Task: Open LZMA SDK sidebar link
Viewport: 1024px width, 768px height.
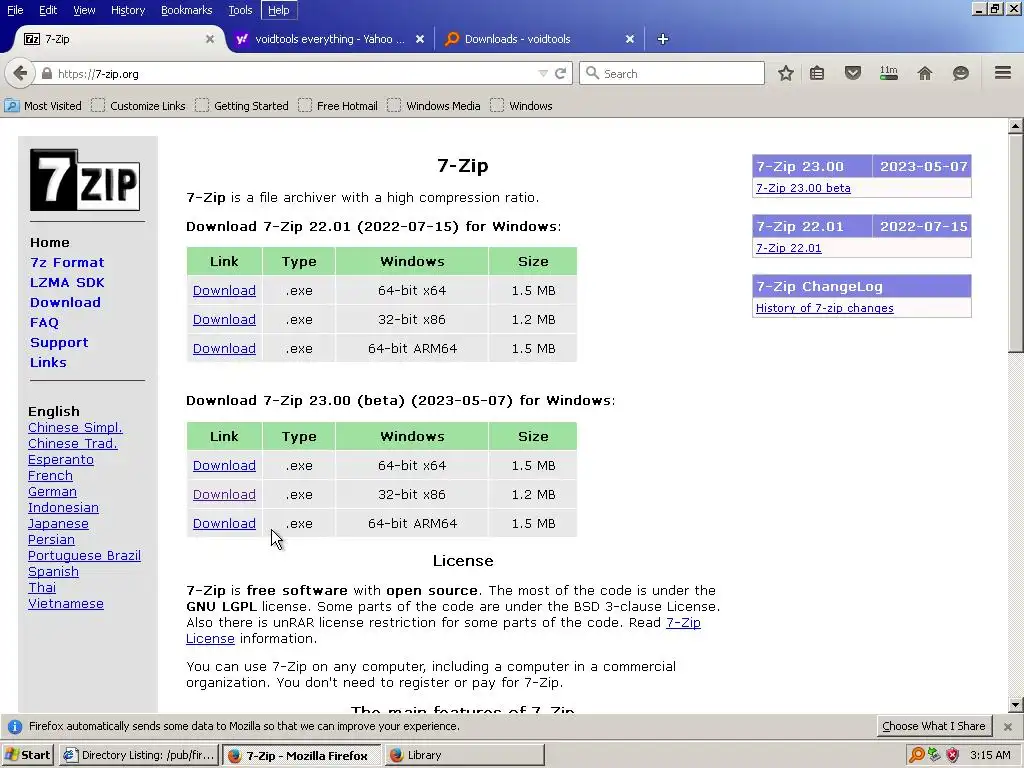Action: (67, 283)
